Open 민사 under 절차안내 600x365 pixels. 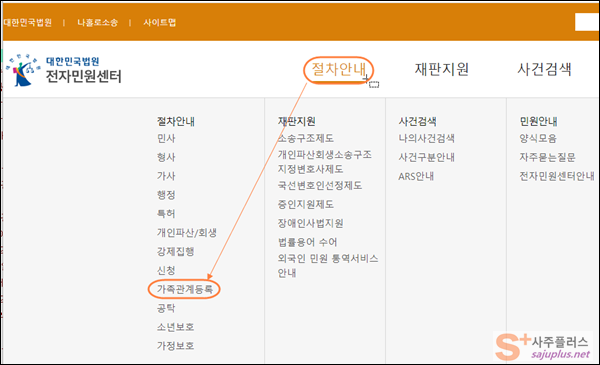point(166,138)
